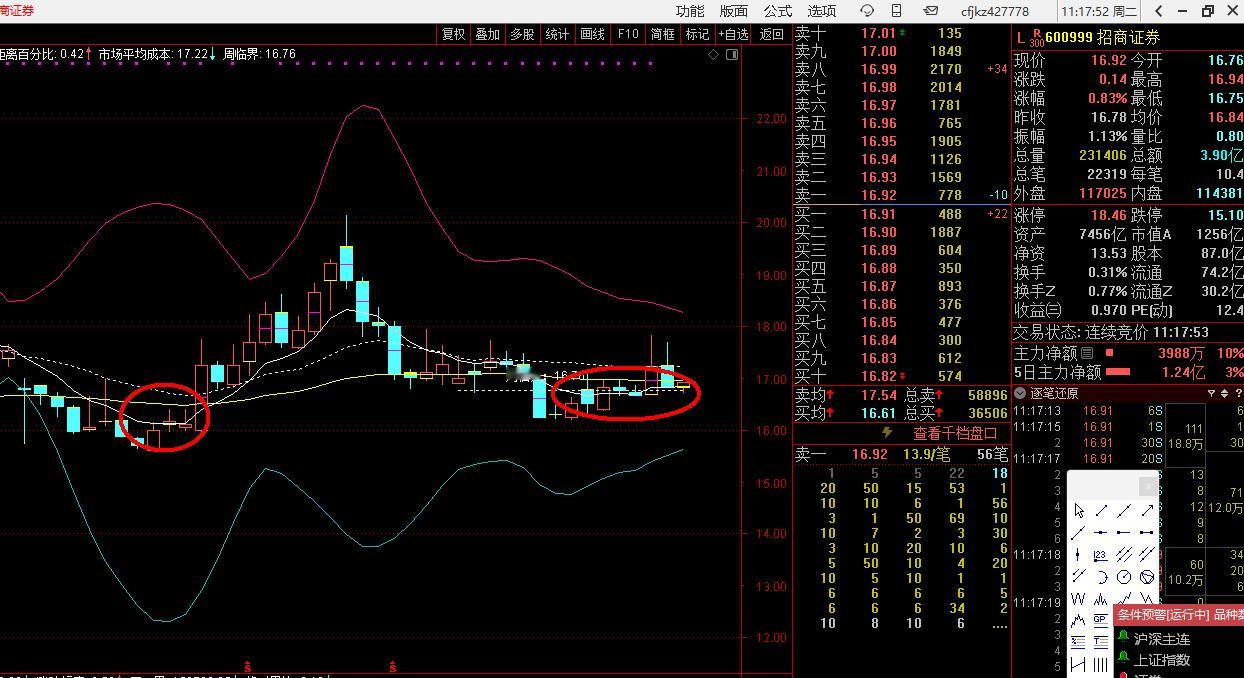Open the customer service headset icon
The image size is (1244, 678).
(867, 11)
